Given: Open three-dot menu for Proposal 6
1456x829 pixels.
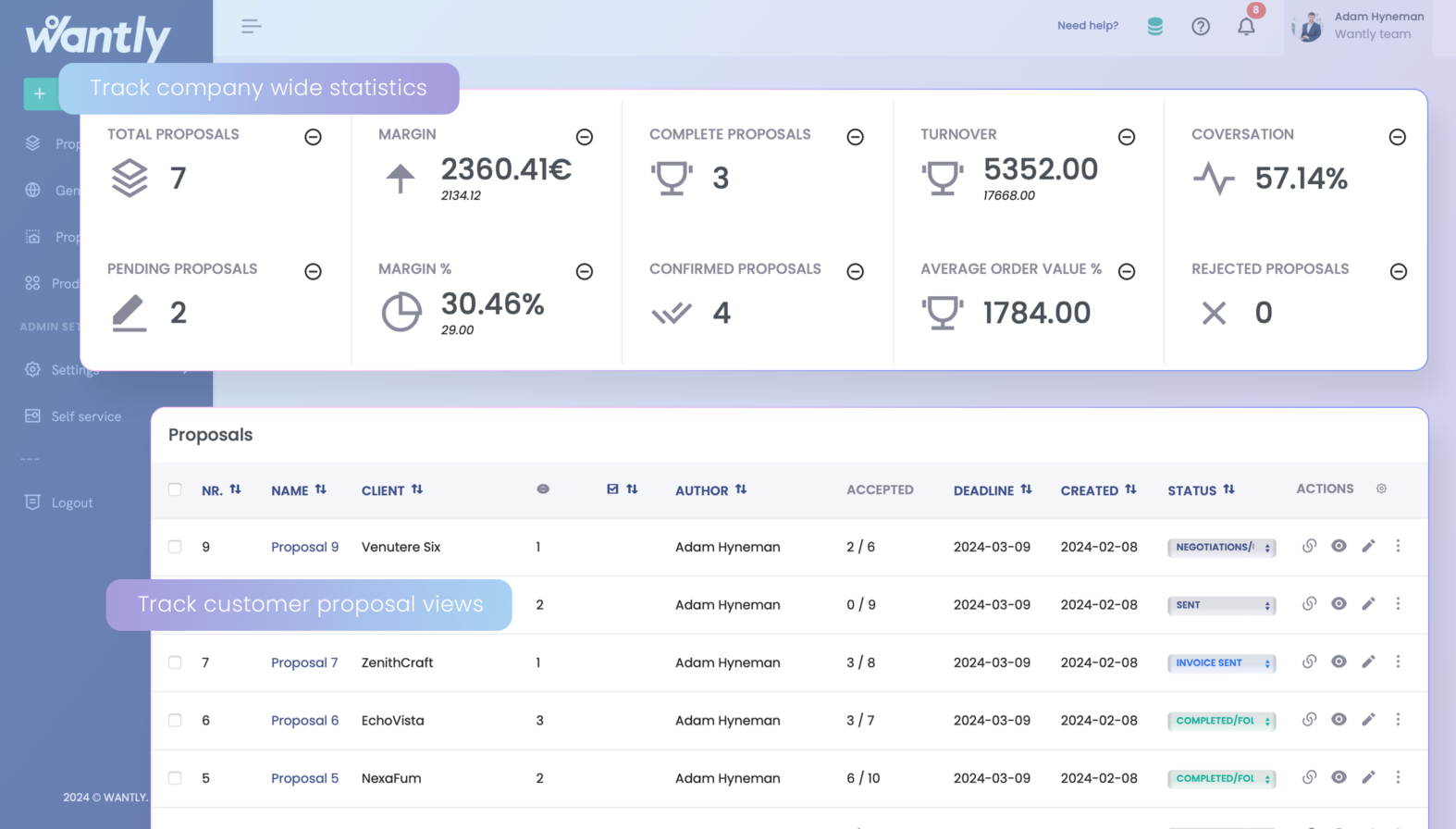Looking at the screenshot, I should coord(1398,720).
